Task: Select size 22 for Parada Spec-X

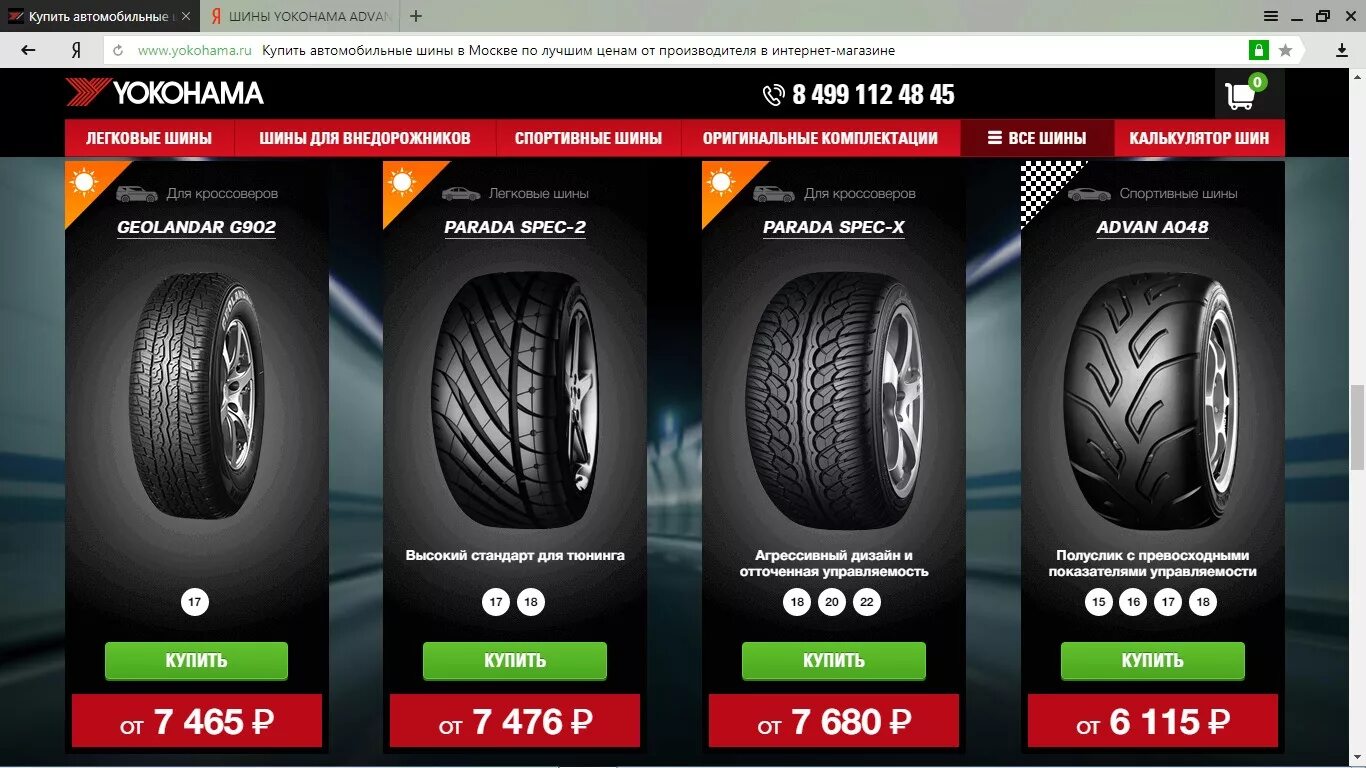Action: pyautogui.click(x=867, y=603)
